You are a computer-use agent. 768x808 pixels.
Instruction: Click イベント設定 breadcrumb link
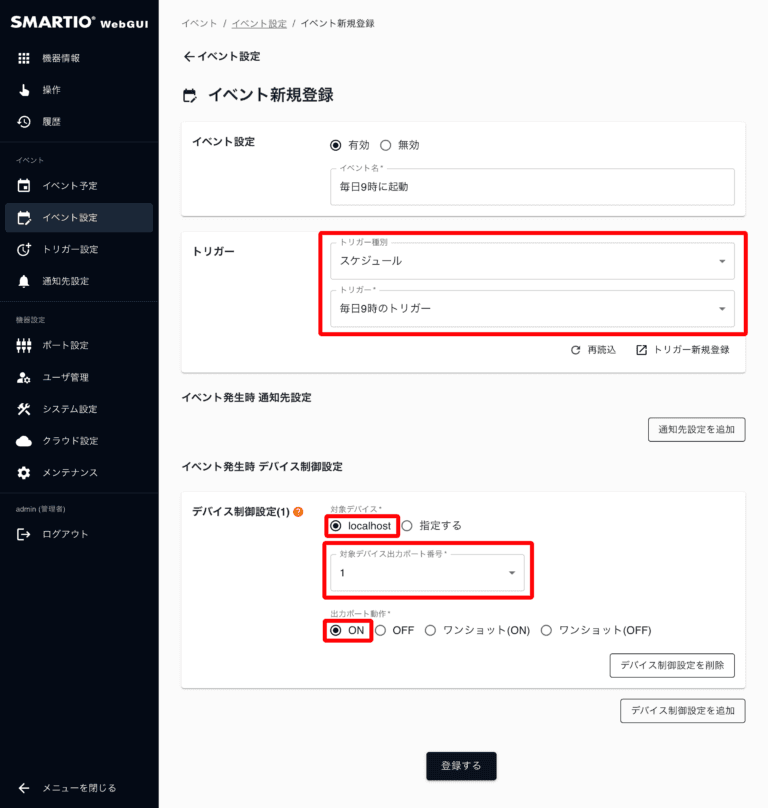tap(259, 24)
